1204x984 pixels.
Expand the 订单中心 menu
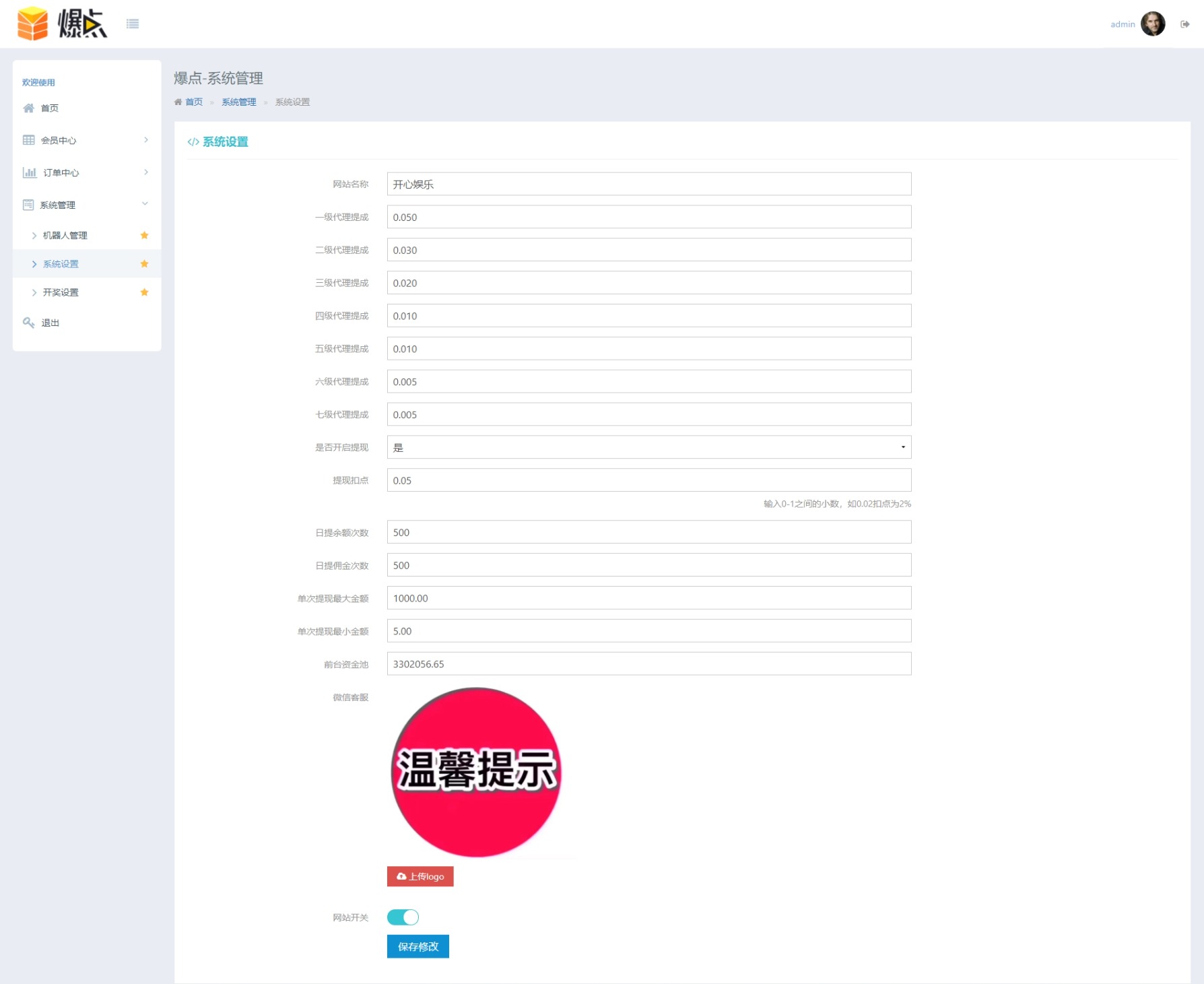click(x=86, y=172)
